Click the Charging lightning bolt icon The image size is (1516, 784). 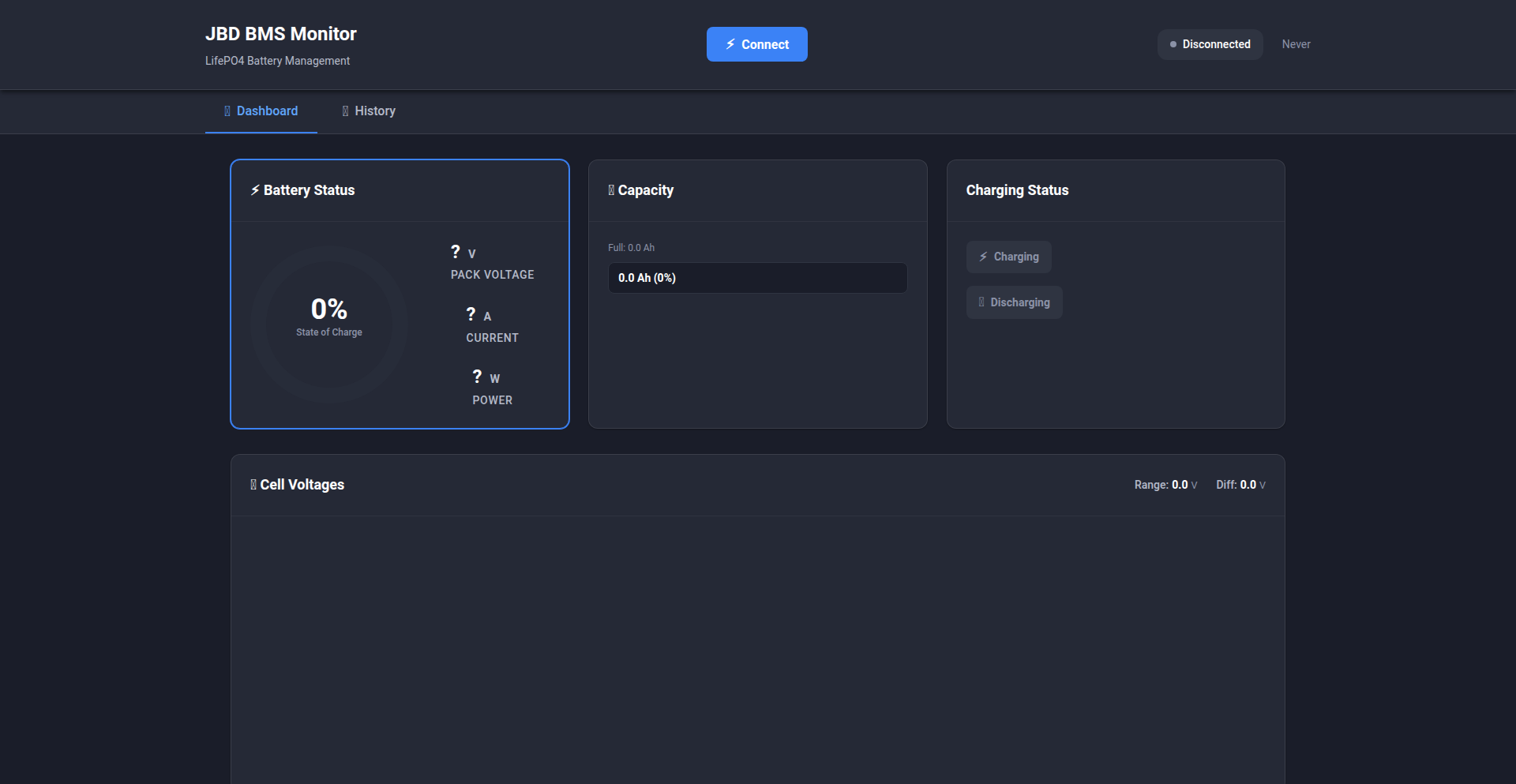click(983, 257)
